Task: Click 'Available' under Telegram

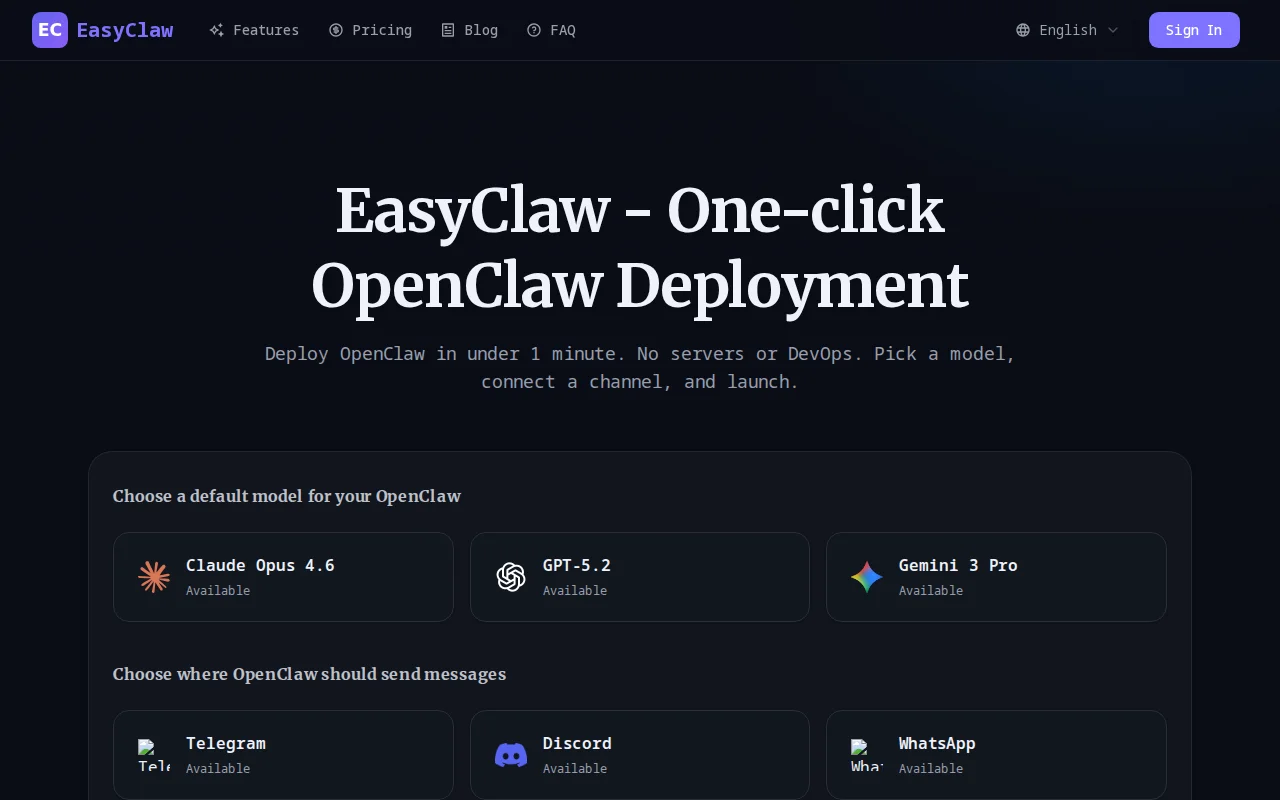Action: 218,769
